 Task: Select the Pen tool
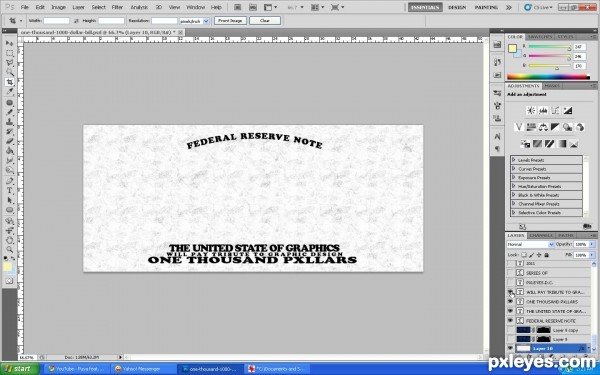tap(10, 181)
